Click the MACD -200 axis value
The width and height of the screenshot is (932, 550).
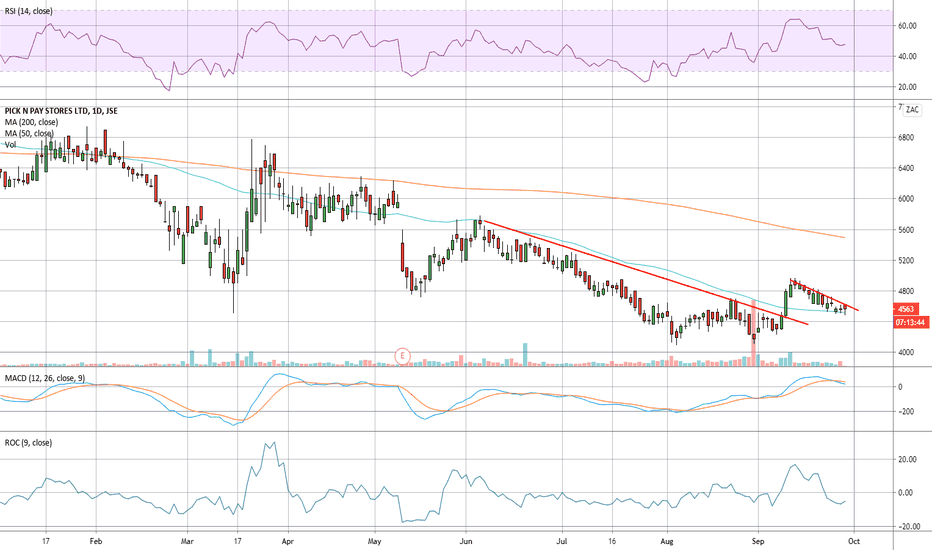906,411
